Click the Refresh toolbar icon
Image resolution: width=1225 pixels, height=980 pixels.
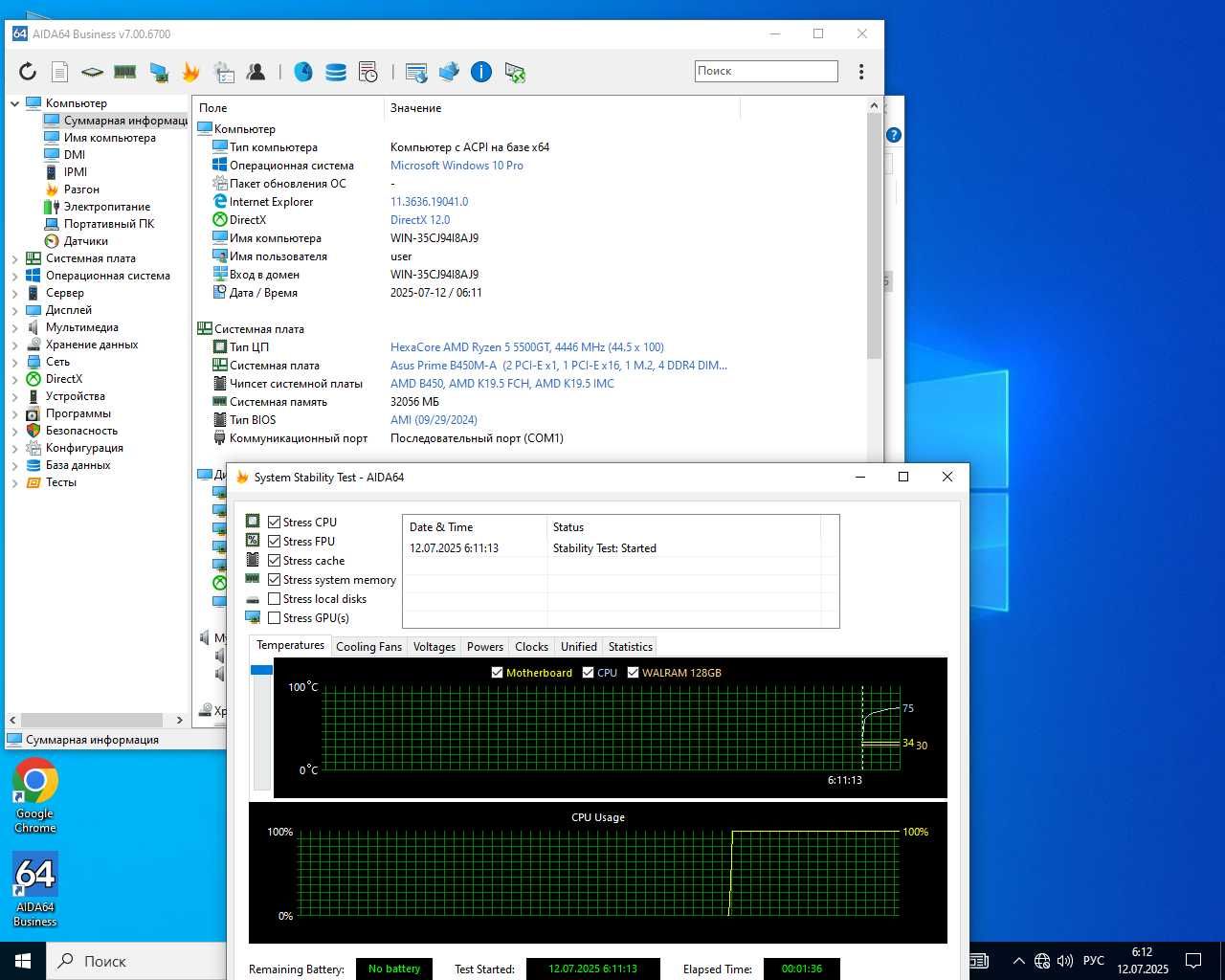28,72
